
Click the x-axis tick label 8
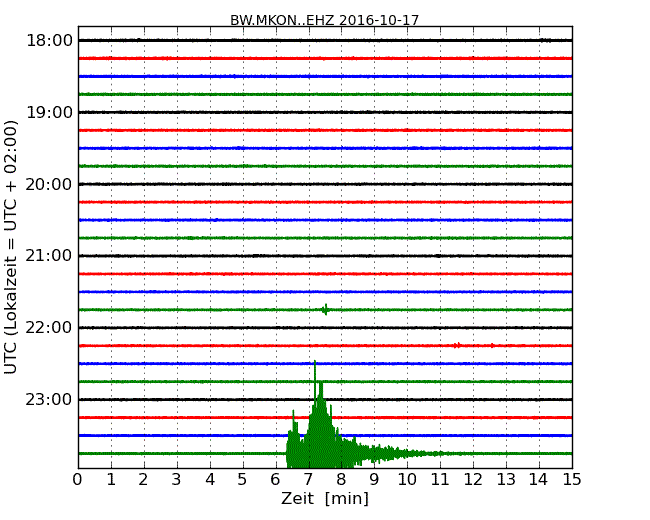341,480
